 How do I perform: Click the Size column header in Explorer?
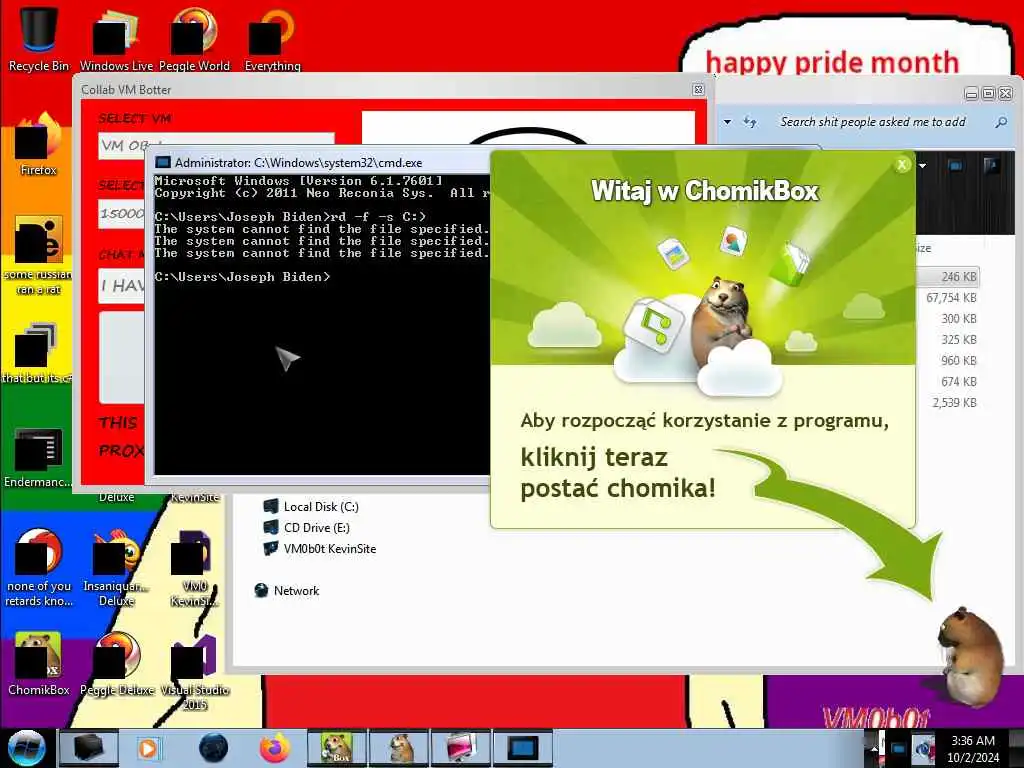[x=924, y=248]
